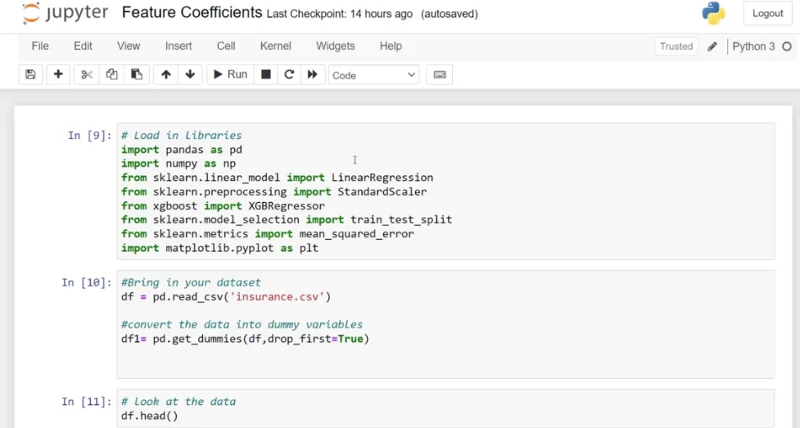The width and height of the screenshot is (800, 428).
Task: Click the 'import pandas as pd' line
Action: pos(182,149)
